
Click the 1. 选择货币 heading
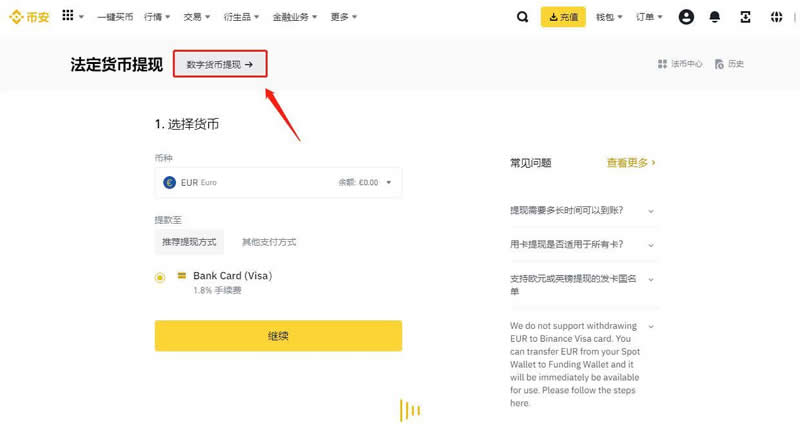click(187, 124)
